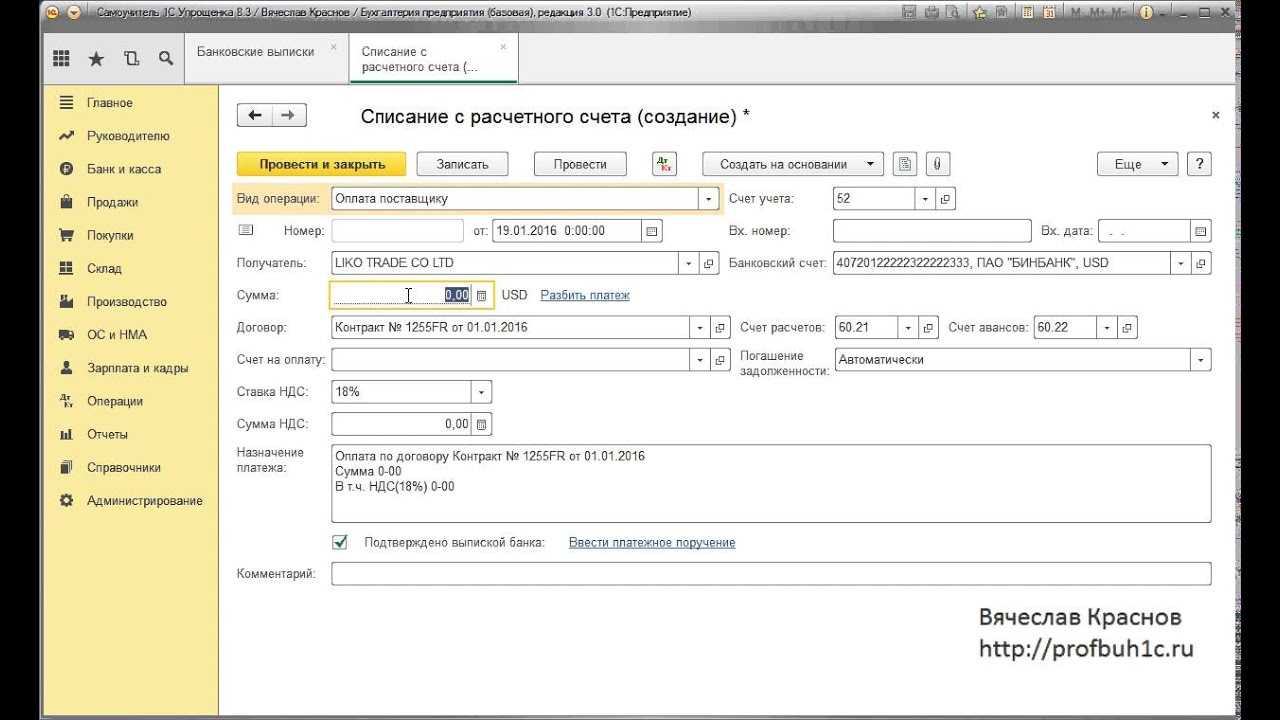Click save icon in title bar
The image size is (1280, 720).
(909, 13)
